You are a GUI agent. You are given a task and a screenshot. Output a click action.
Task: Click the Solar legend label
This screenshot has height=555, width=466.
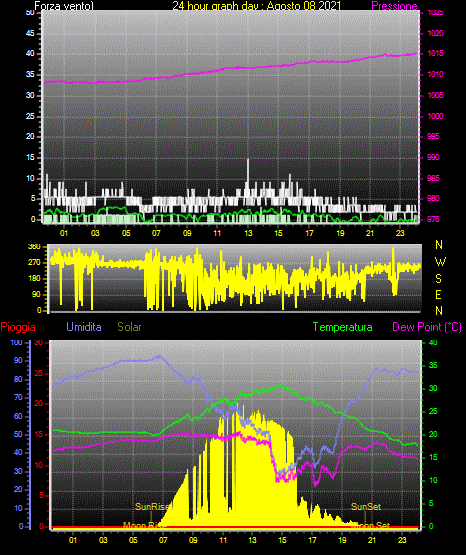(130, 327)
